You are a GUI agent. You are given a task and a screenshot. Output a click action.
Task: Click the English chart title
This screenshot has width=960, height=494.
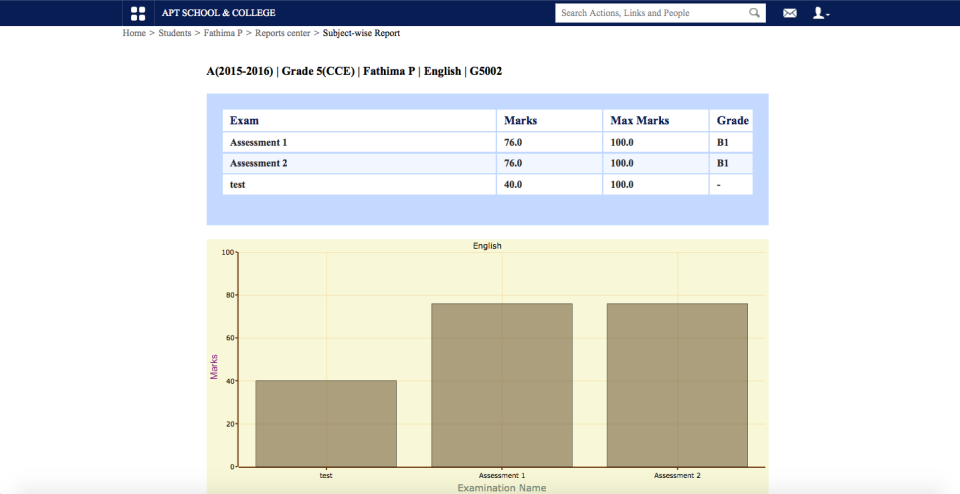(x=487, y=245)
